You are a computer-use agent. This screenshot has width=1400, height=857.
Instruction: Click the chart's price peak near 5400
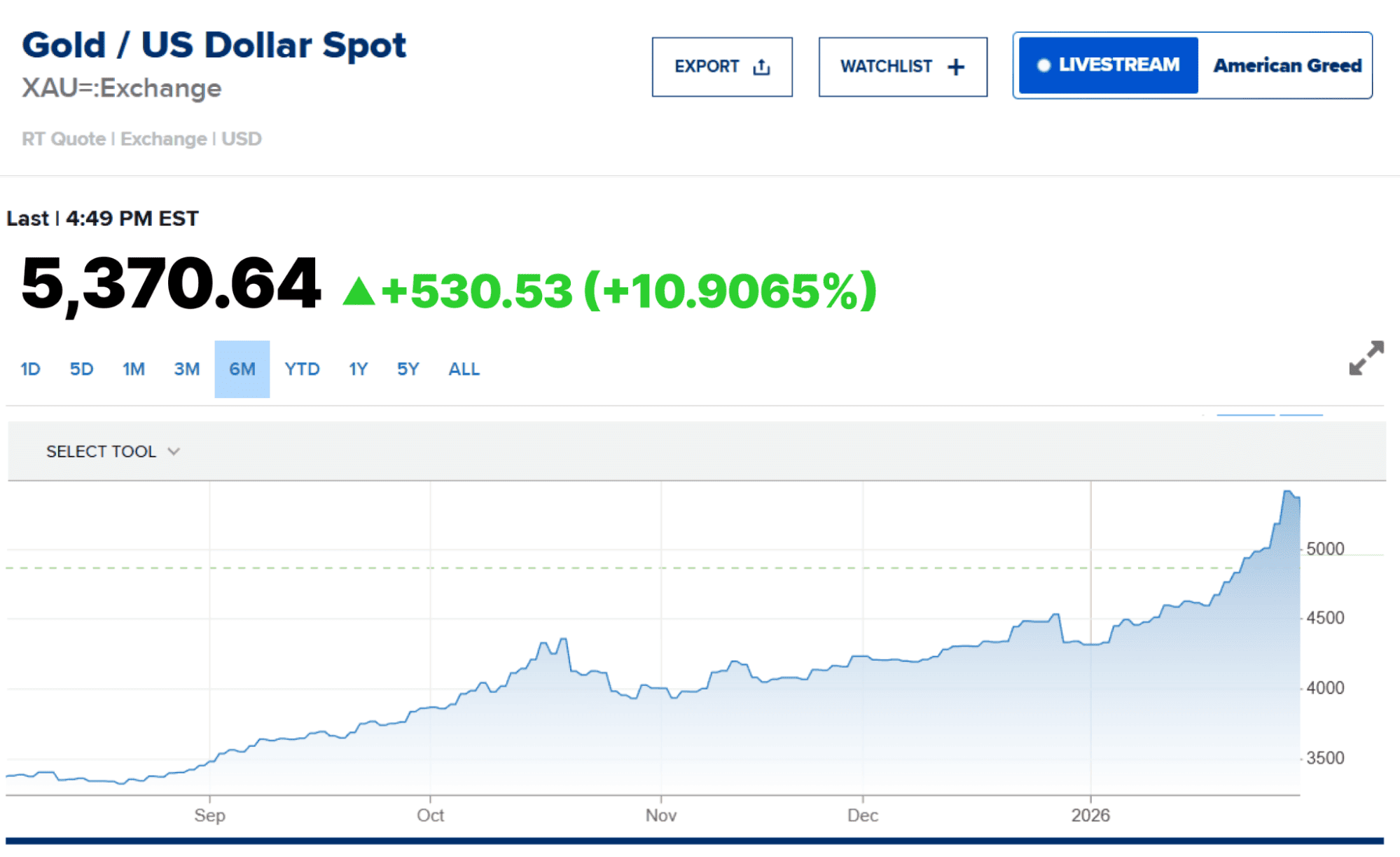point(1287,492)
